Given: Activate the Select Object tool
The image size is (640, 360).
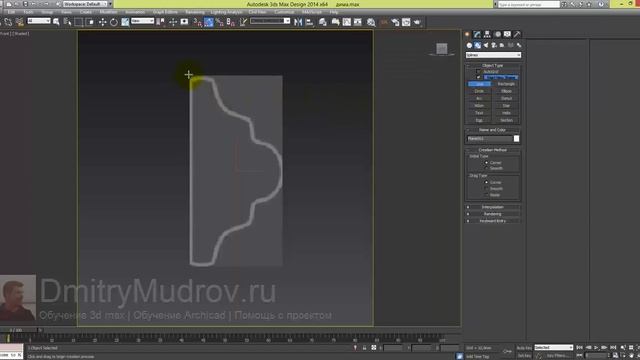Looking at the screenshot, I should (x=56, y=22).
